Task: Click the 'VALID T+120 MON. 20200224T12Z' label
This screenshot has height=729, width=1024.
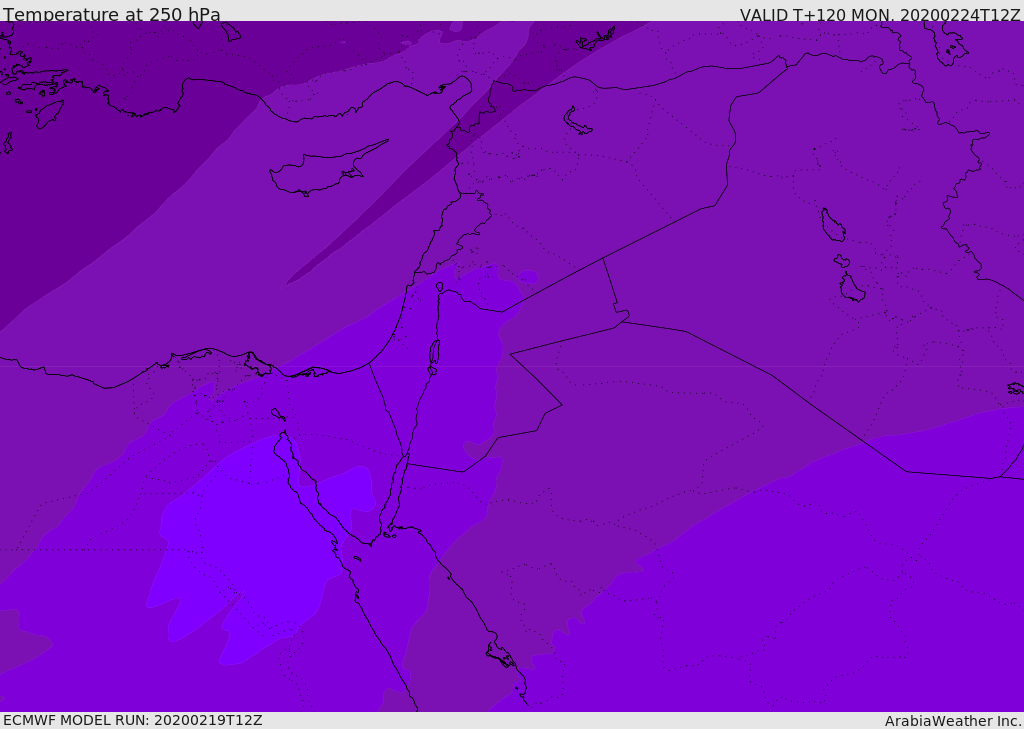Action: (x=880, y=14)
